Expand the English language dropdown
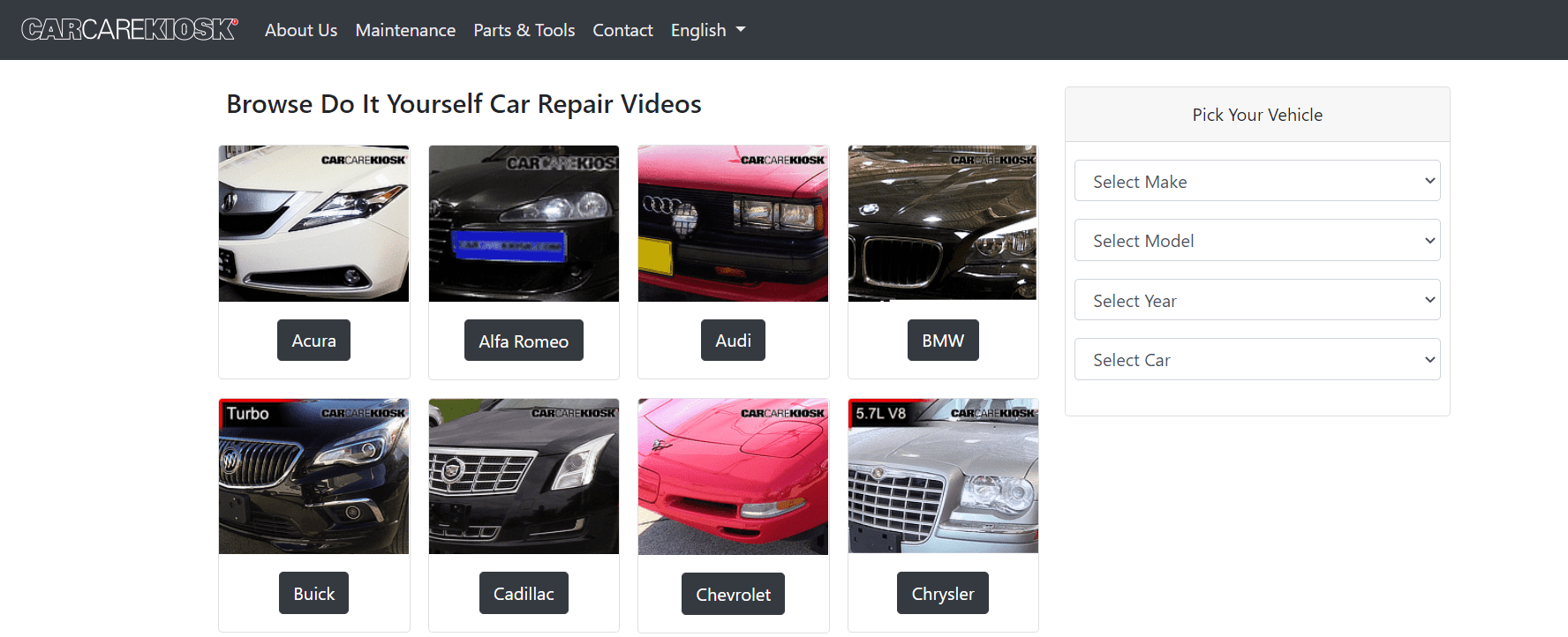The height and width of the screenshot is (637, 1568). click(708, 30)
